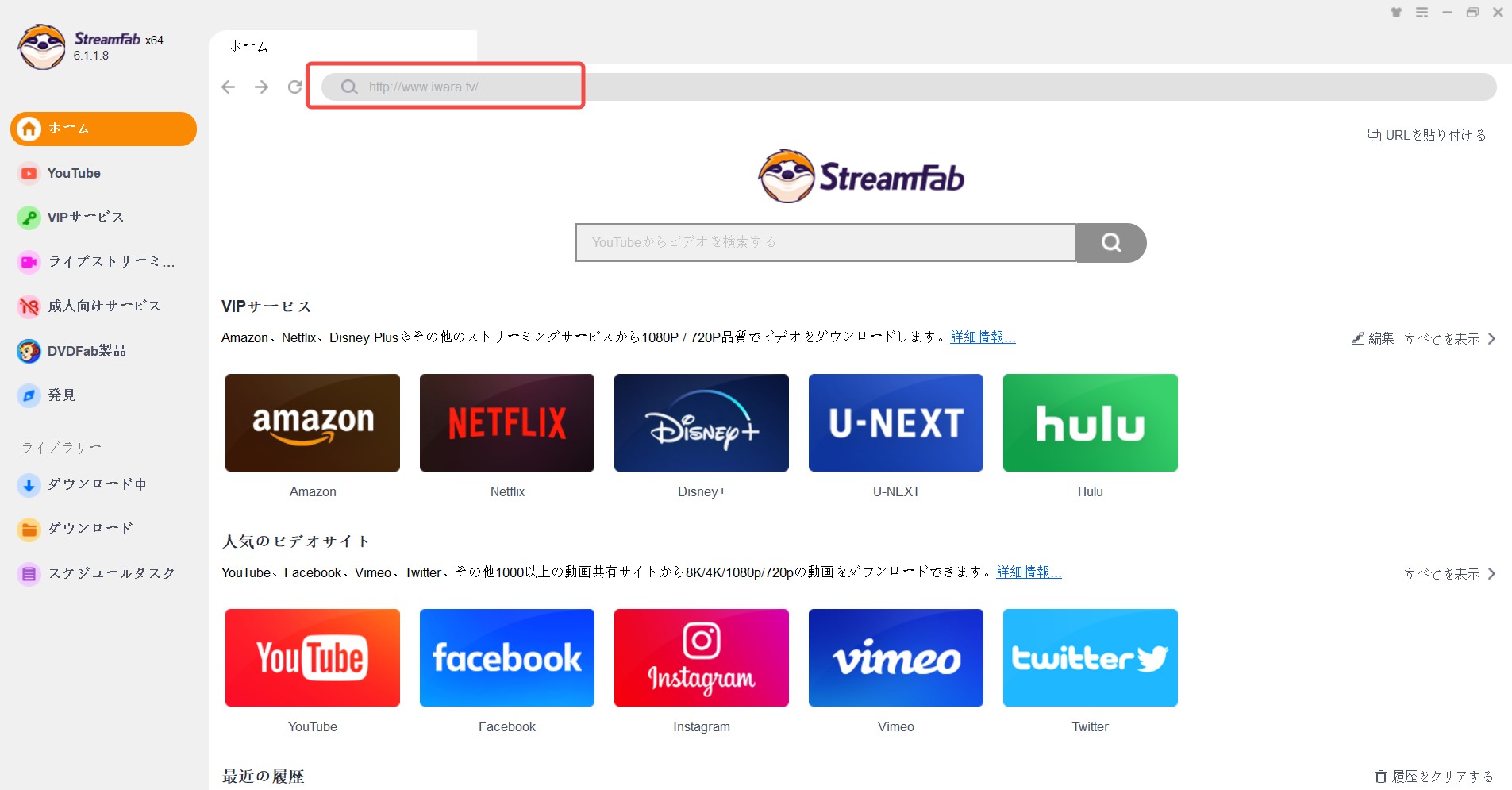The height and width of the screenshot is (790, 1512).
Task: Open the Vimeo site tile
Action: (896, 657)
